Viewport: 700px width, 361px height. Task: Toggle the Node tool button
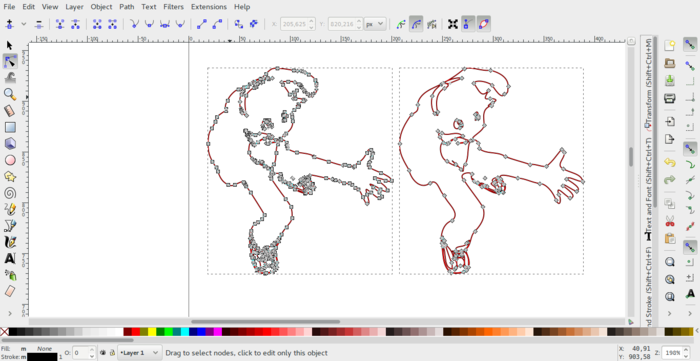(10, 62)
